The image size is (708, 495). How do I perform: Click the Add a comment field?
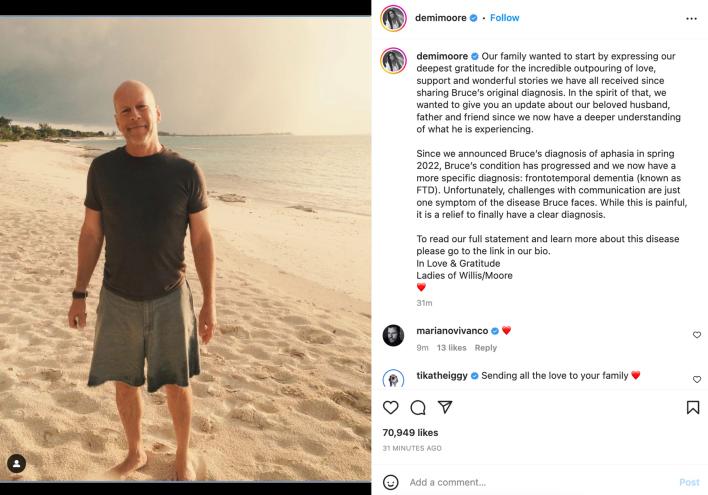click(x=530, y=482)
